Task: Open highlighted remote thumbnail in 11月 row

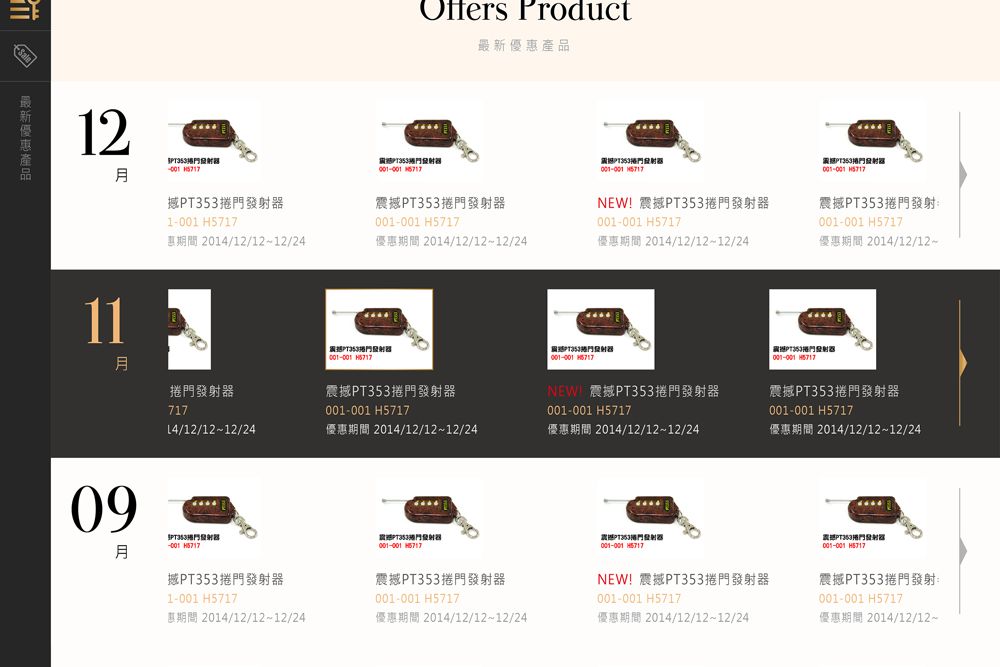Action: pos(379,329)
